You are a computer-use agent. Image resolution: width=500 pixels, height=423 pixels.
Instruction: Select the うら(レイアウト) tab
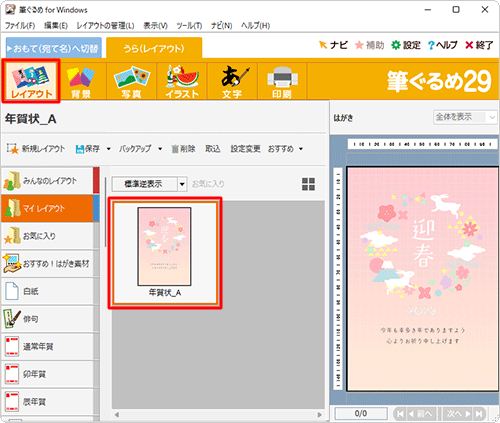(154, 49)
